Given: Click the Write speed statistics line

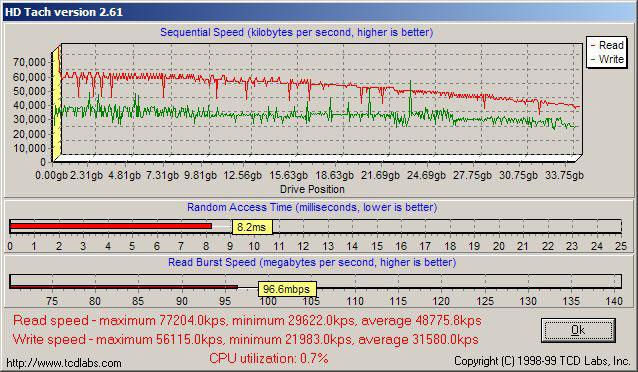Looking at the screenshot, I should click(245, 339).
